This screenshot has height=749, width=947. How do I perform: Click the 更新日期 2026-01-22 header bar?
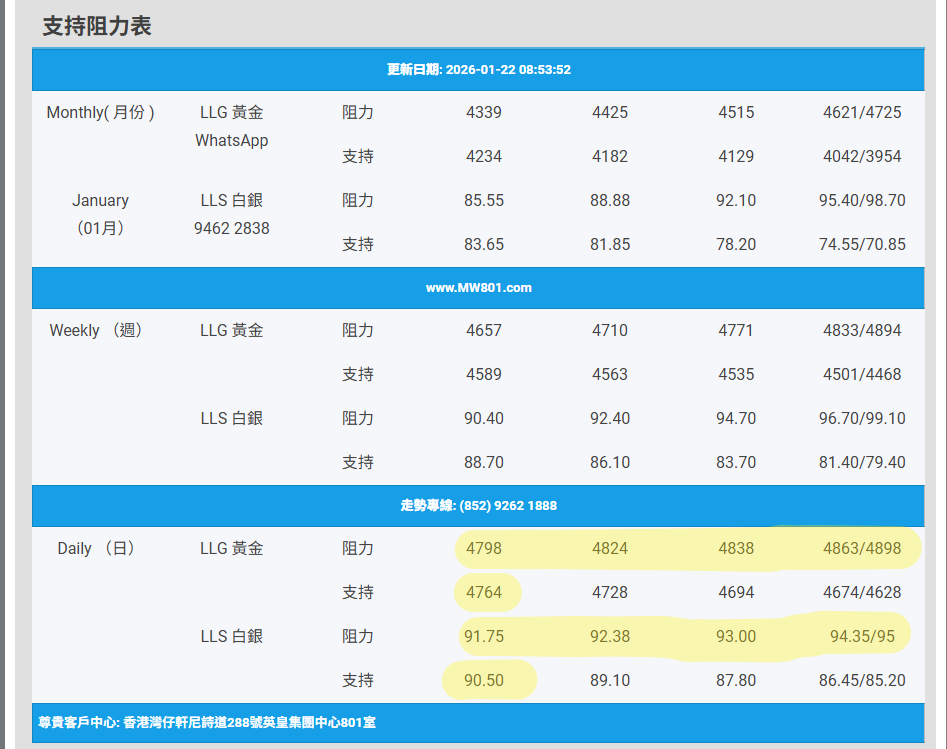coord(478,70)
